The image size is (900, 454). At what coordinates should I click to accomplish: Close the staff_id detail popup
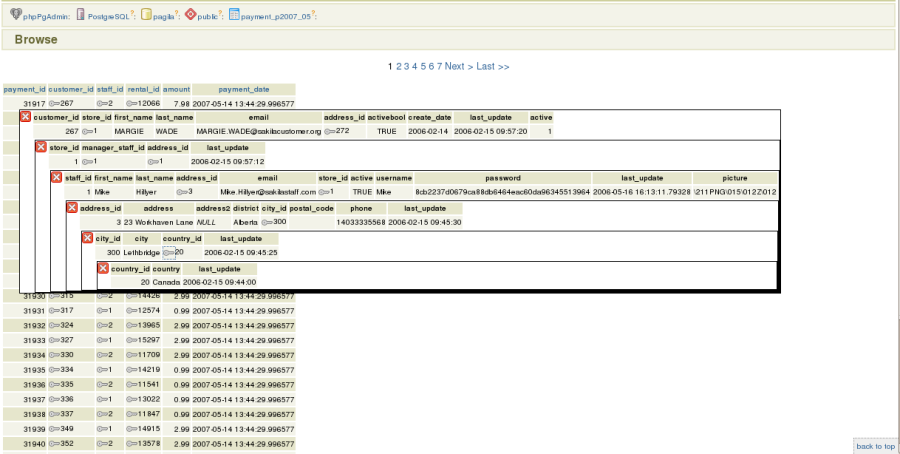point(56,178)
